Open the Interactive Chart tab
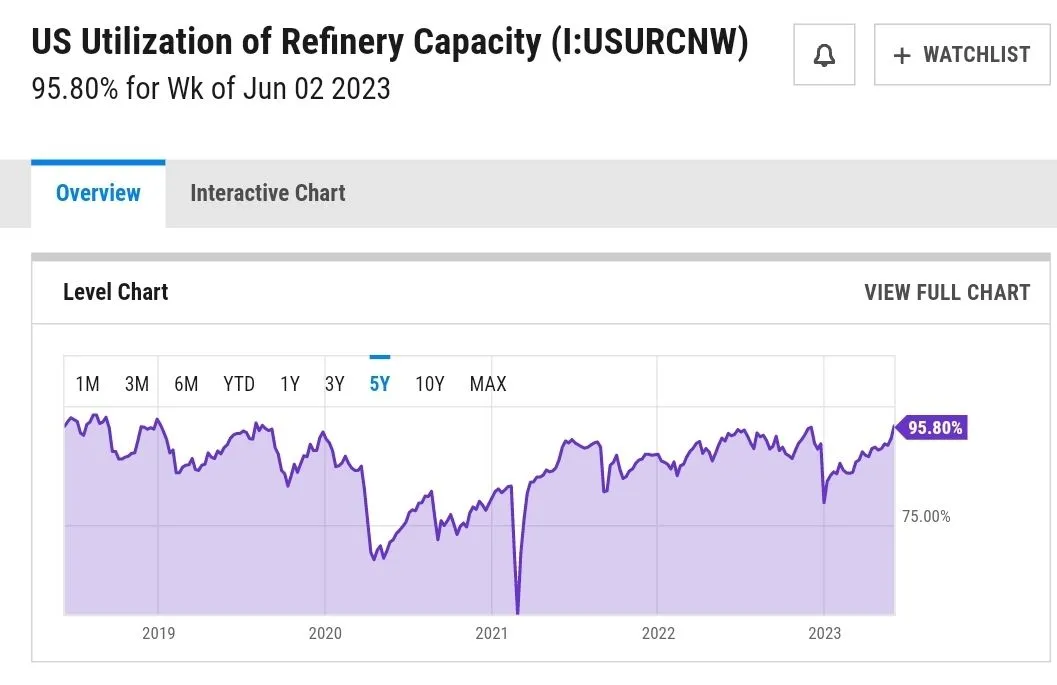Screen dimensions: 1057x685 267,193
